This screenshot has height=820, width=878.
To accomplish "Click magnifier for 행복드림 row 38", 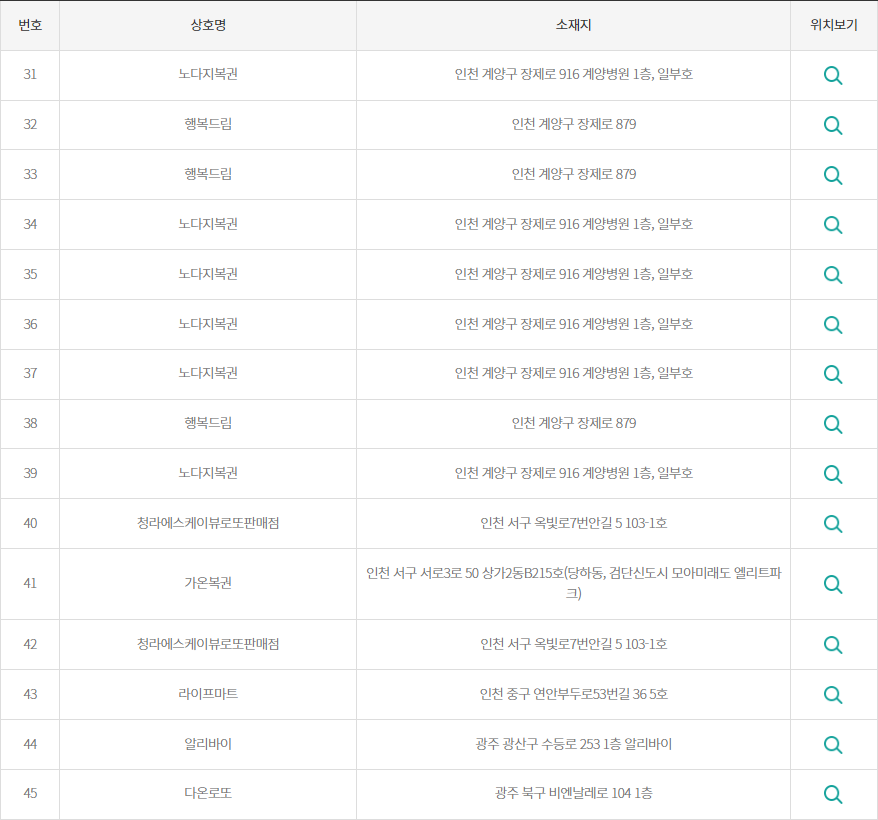I will click(x=833, y=424).
